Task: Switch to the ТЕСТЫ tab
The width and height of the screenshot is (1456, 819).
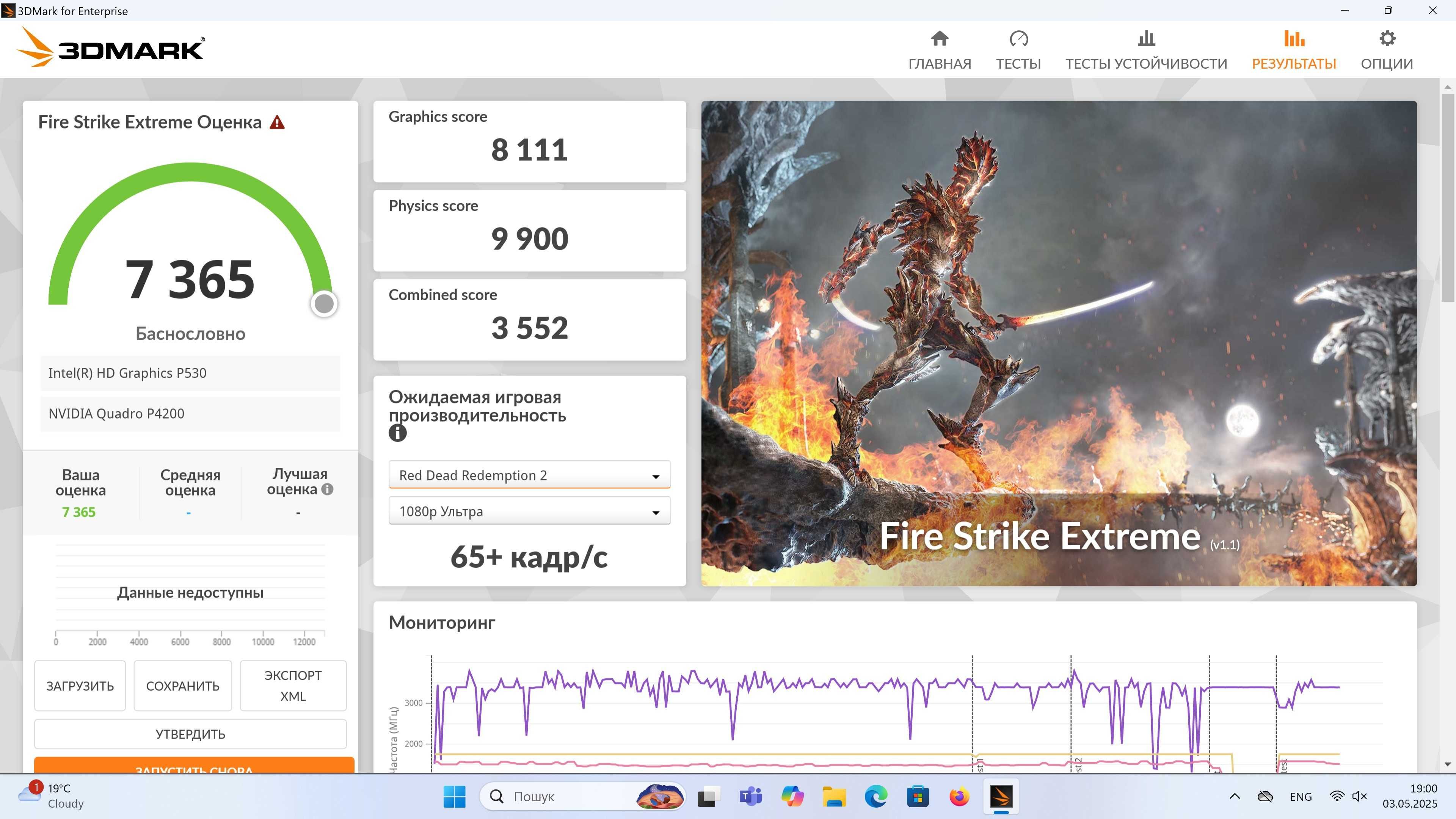Action: tap(1018, 50)
